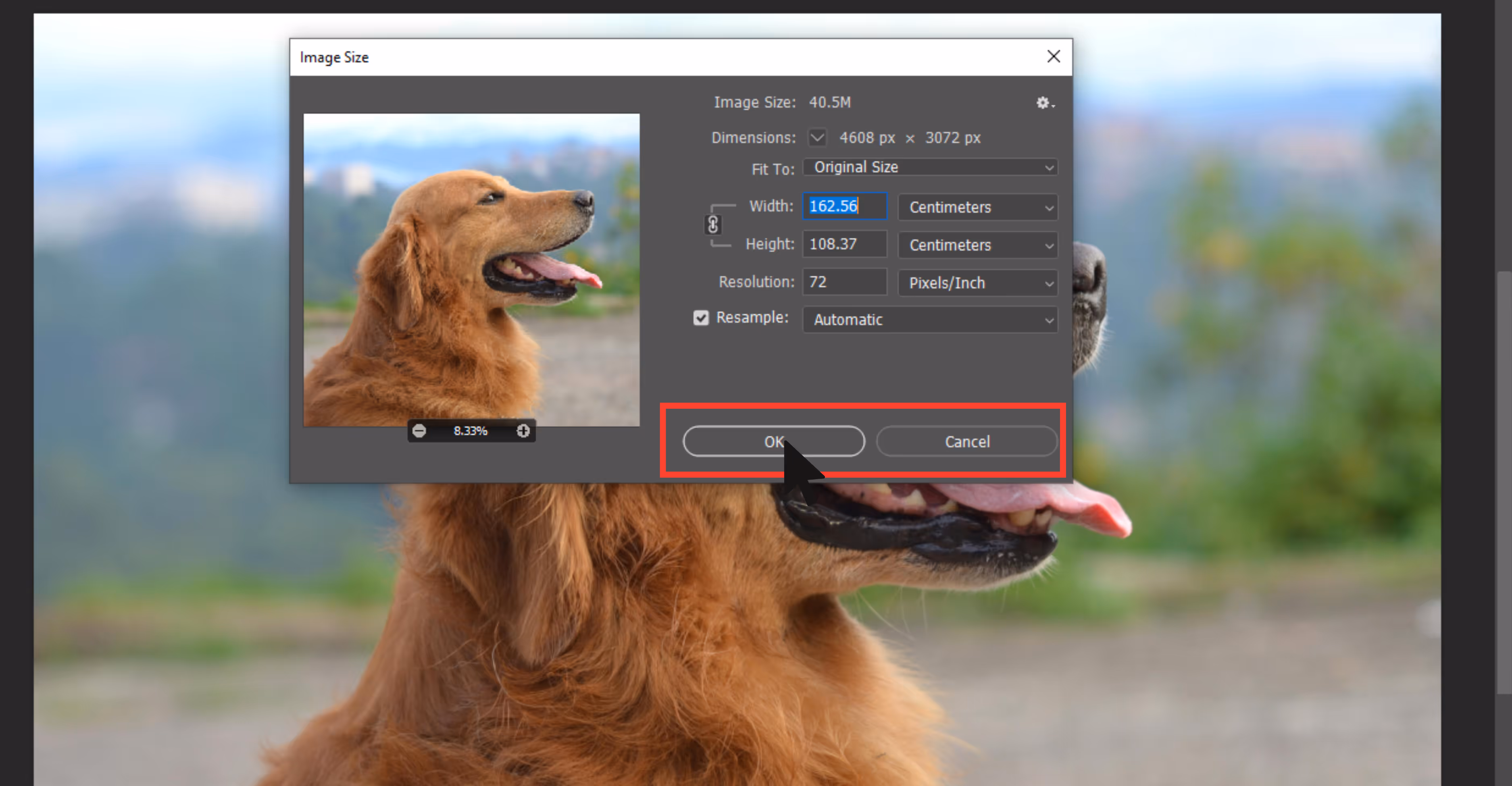
Task: Change the Height unit from Centimeters
Action: click(x=978, y=245)
